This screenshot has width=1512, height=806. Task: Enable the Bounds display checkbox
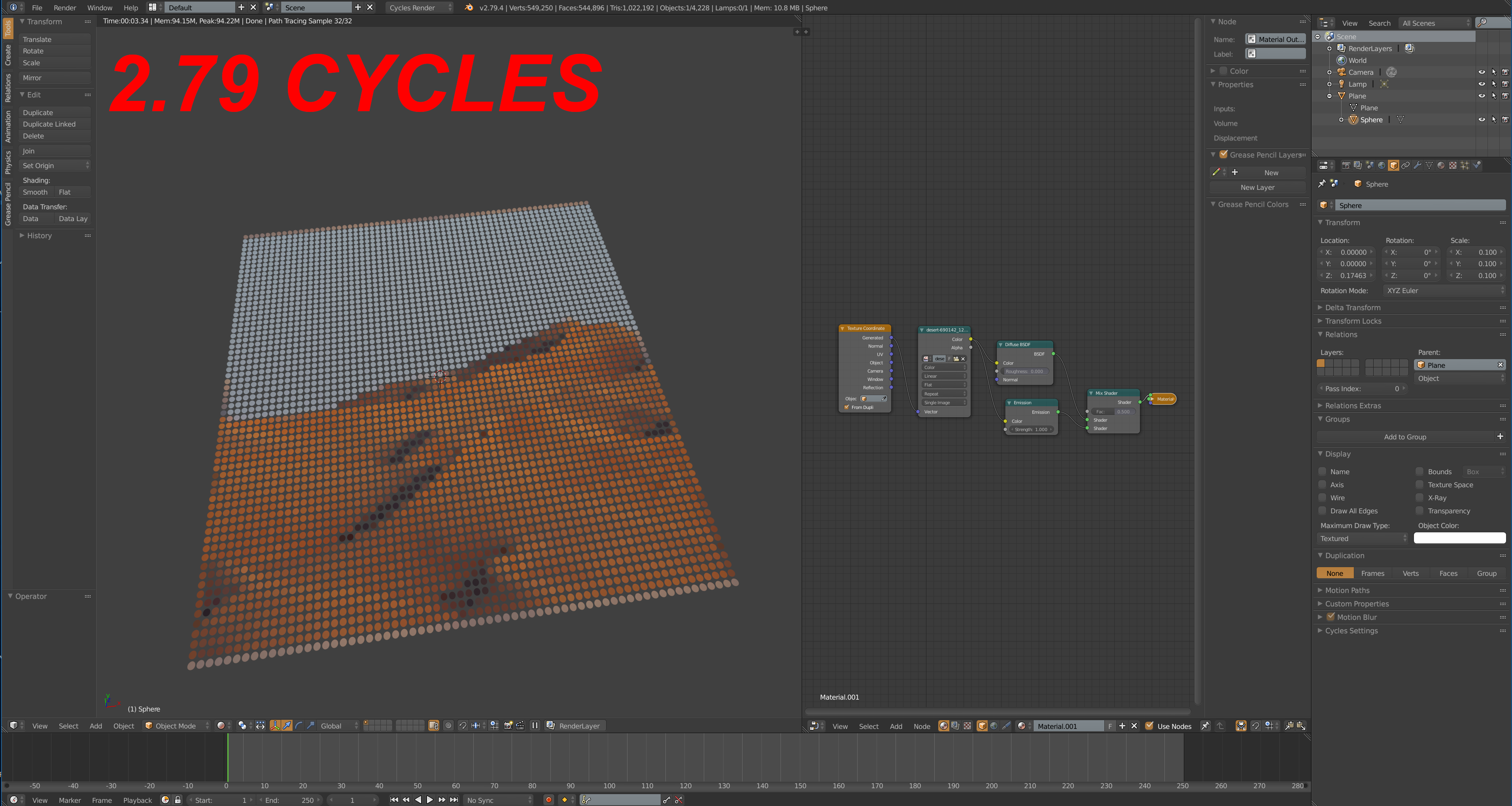[x=1420, y=471]
